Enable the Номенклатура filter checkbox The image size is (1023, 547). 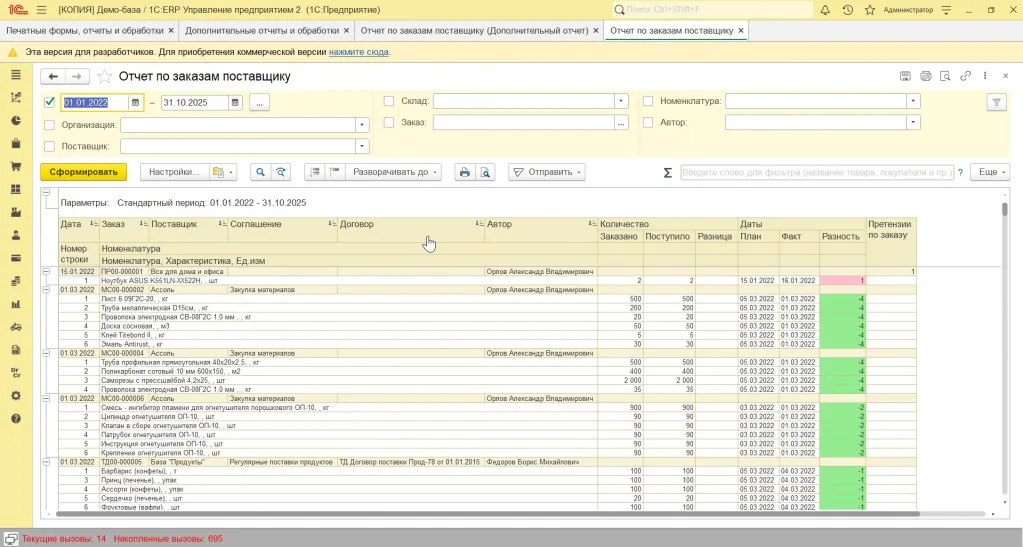[648, 101]
